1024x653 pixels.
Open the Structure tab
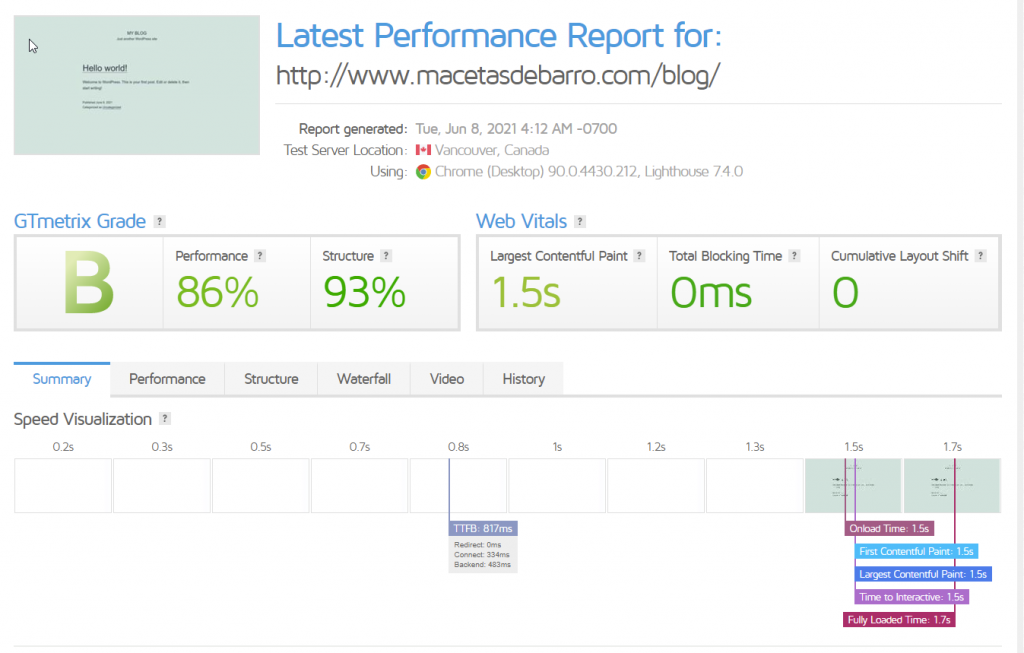[271, 379]
